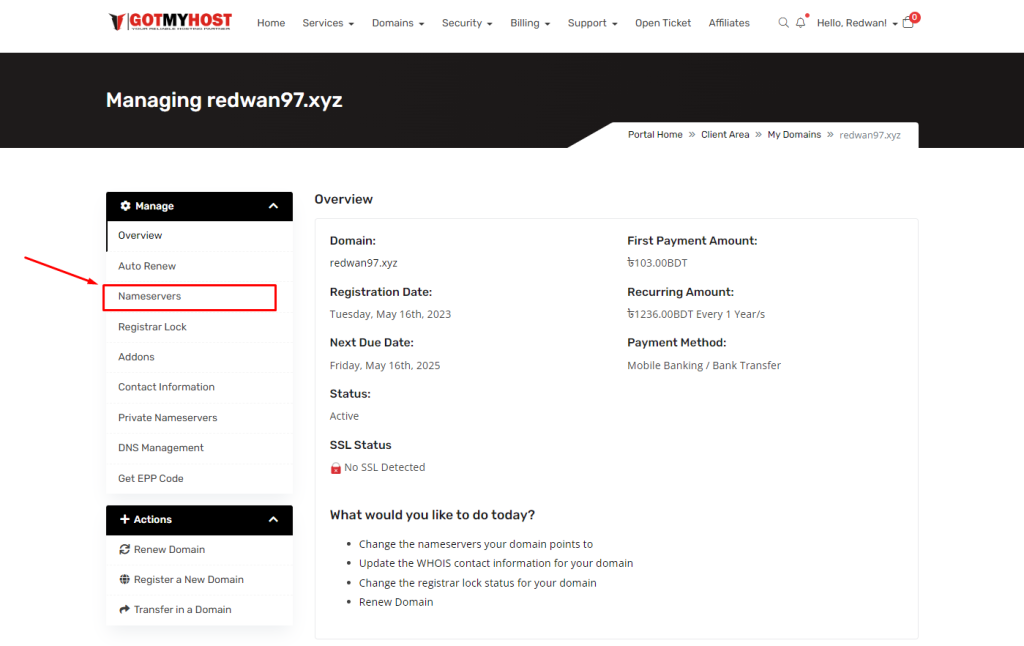Viewport: 1024px width, 646px height.
Task: Click the globe icon for Register a New Domain
Action: click(x=124, y=579)
